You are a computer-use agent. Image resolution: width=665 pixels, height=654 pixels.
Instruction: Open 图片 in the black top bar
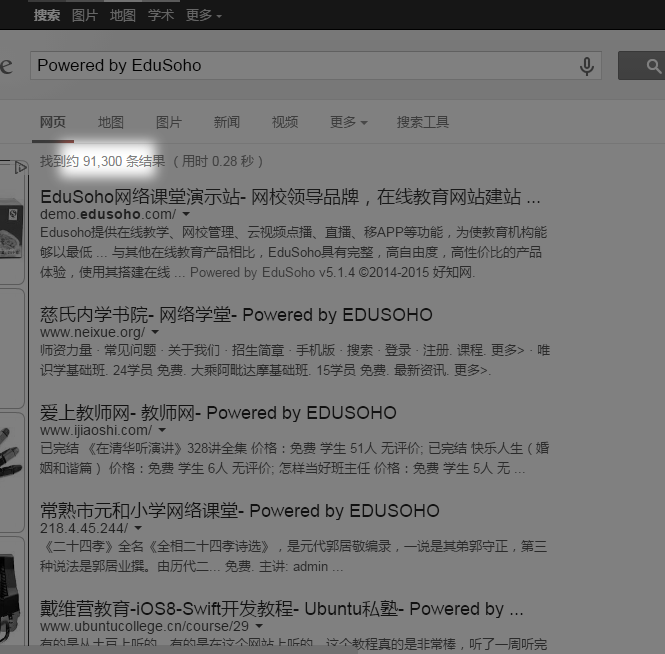[x=85, y=15]
